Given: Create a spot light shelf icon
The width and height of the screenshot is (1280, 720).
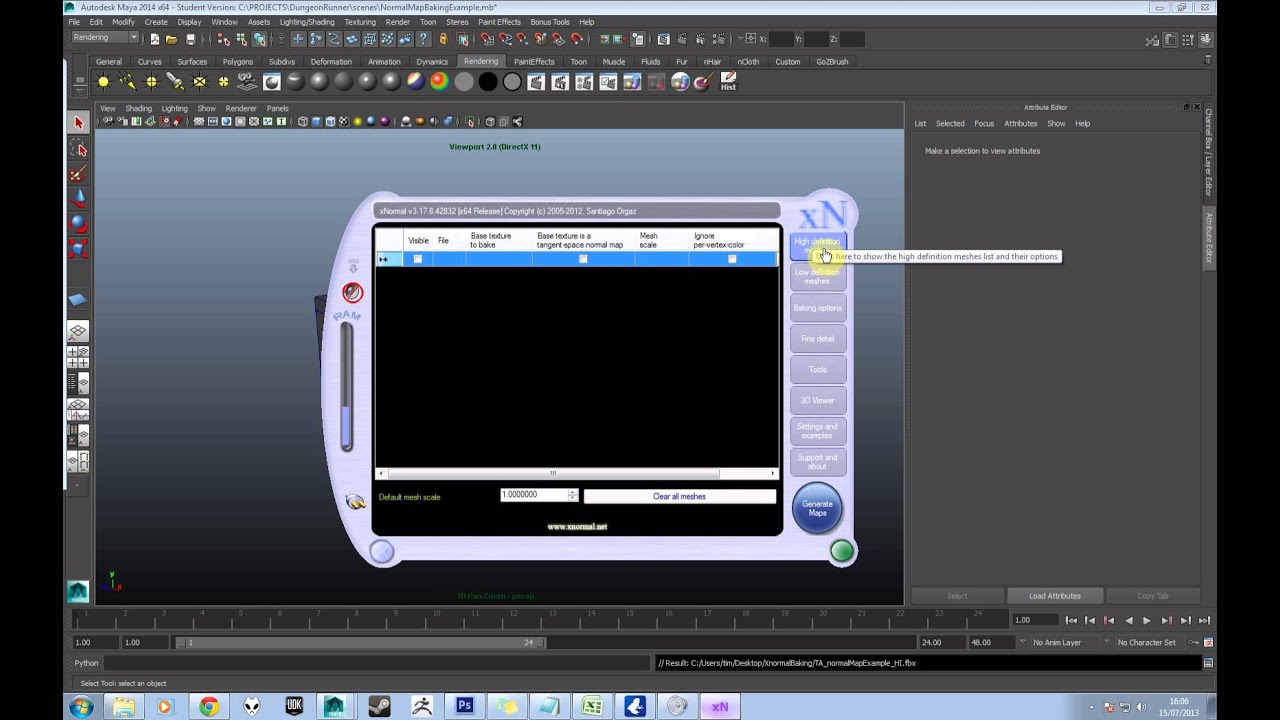Looking at the screenshot, I should point(175,82).
